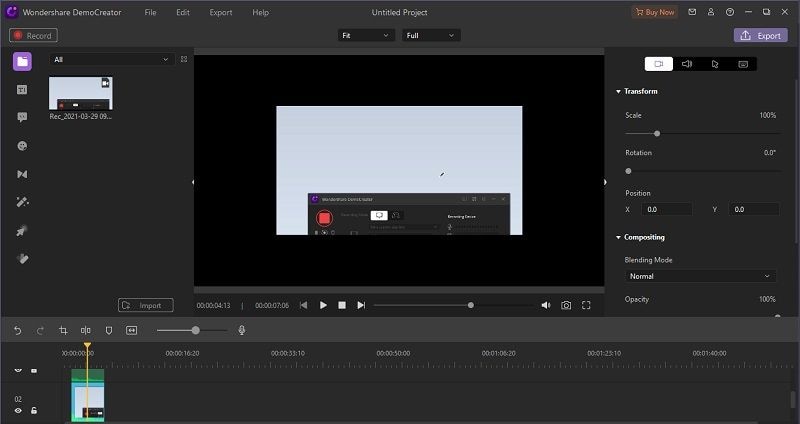Open the Titles/Text sidebar icon
This screenshot has width=800, height=424.
(22, 90)
